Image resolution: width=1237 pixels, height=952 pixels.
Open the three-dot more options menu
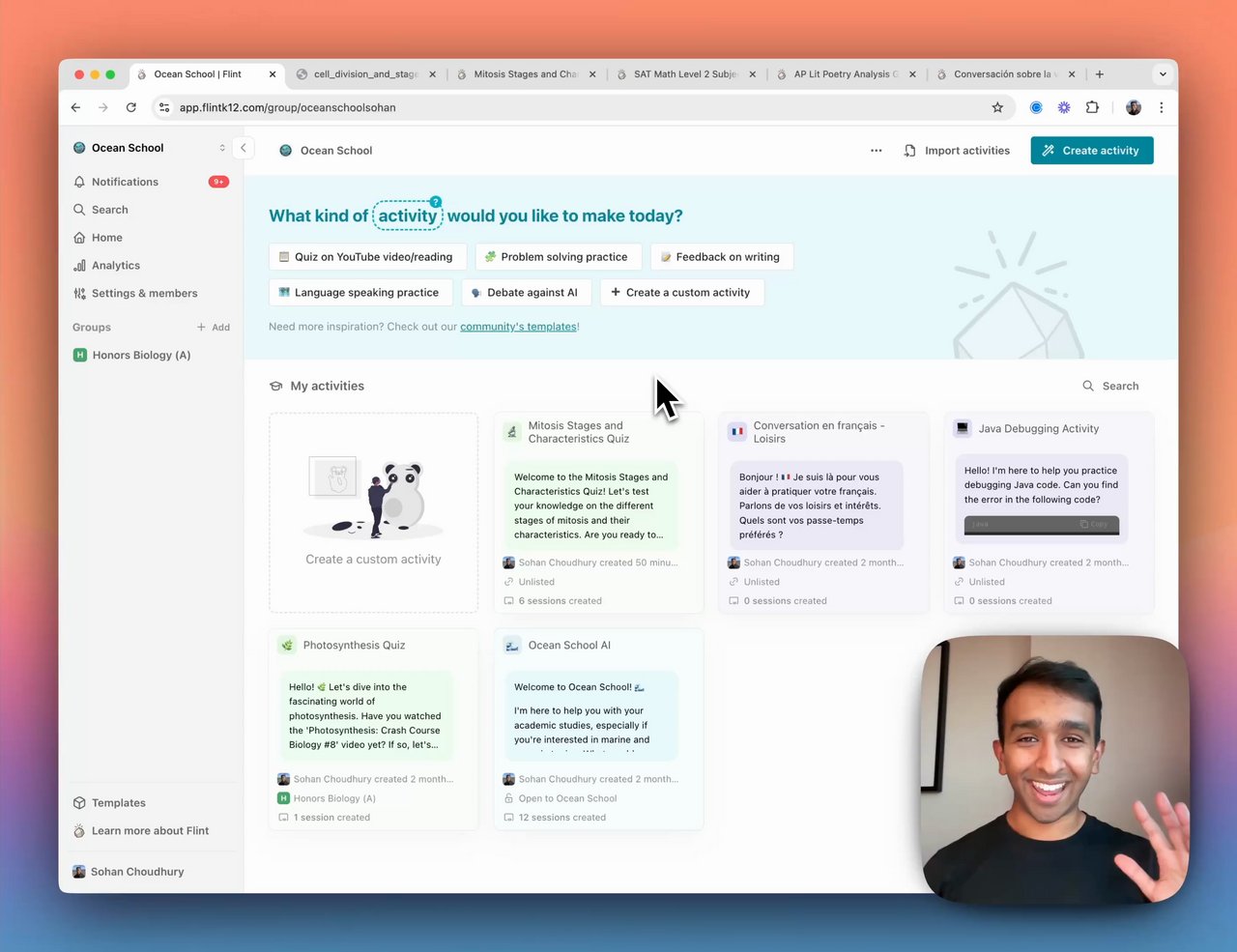pos(877,151)
